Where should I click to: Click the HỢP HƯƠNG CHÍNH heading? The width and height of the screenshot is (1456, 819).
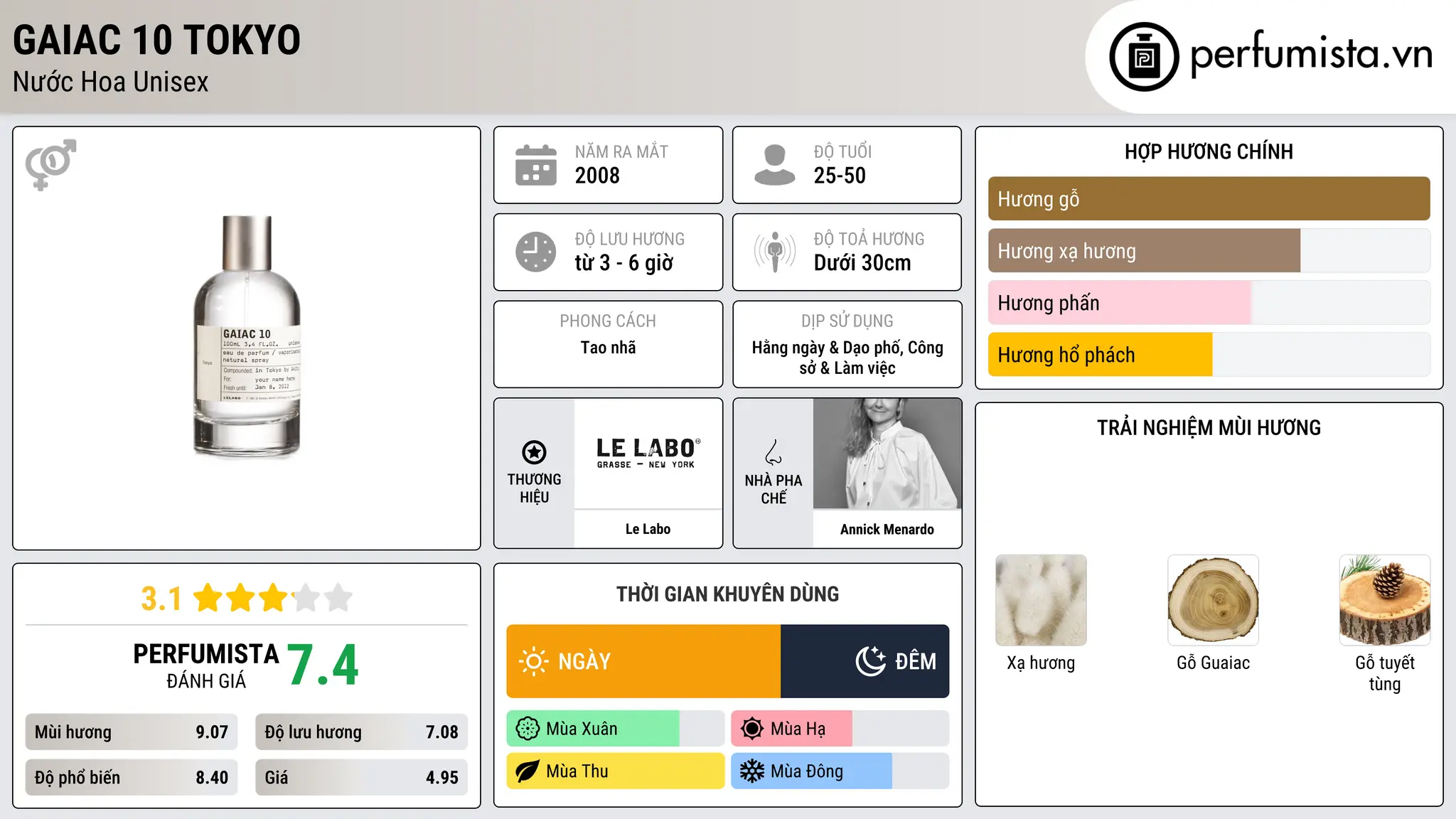tap(1209, 151)
